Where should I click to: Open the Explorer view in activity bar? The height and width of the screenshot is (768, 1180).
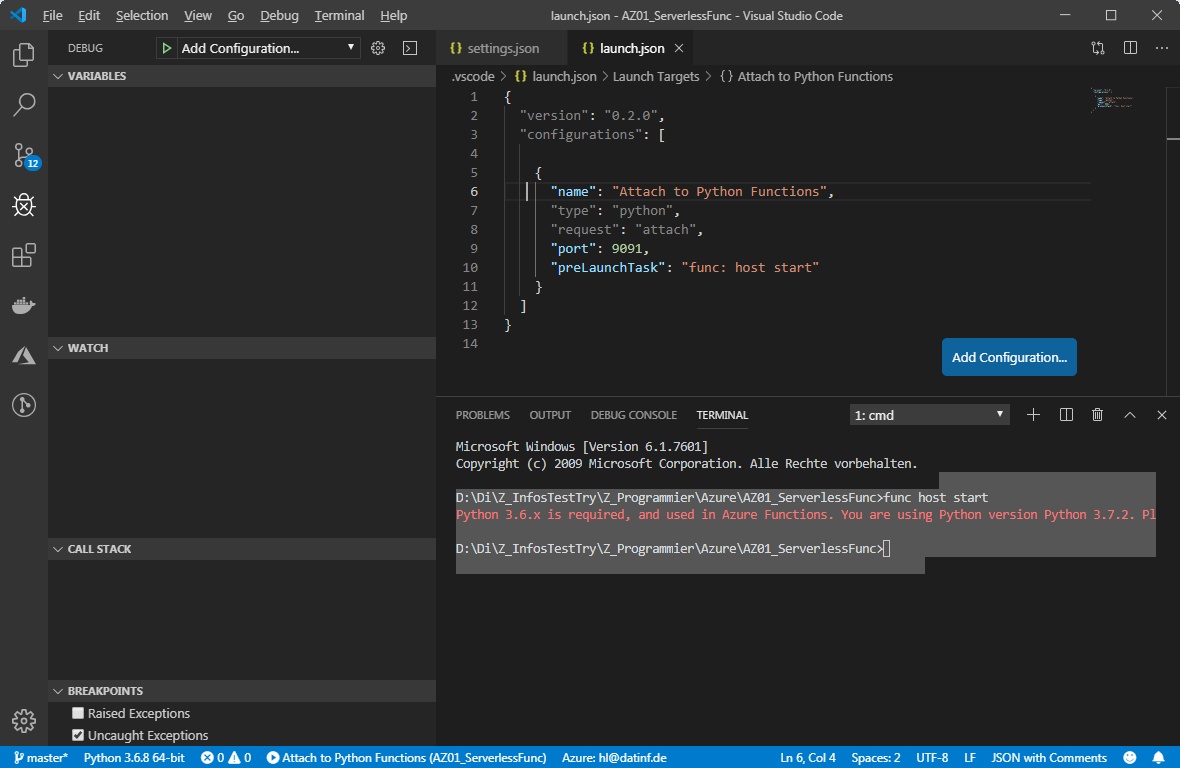tap(23, 55)
